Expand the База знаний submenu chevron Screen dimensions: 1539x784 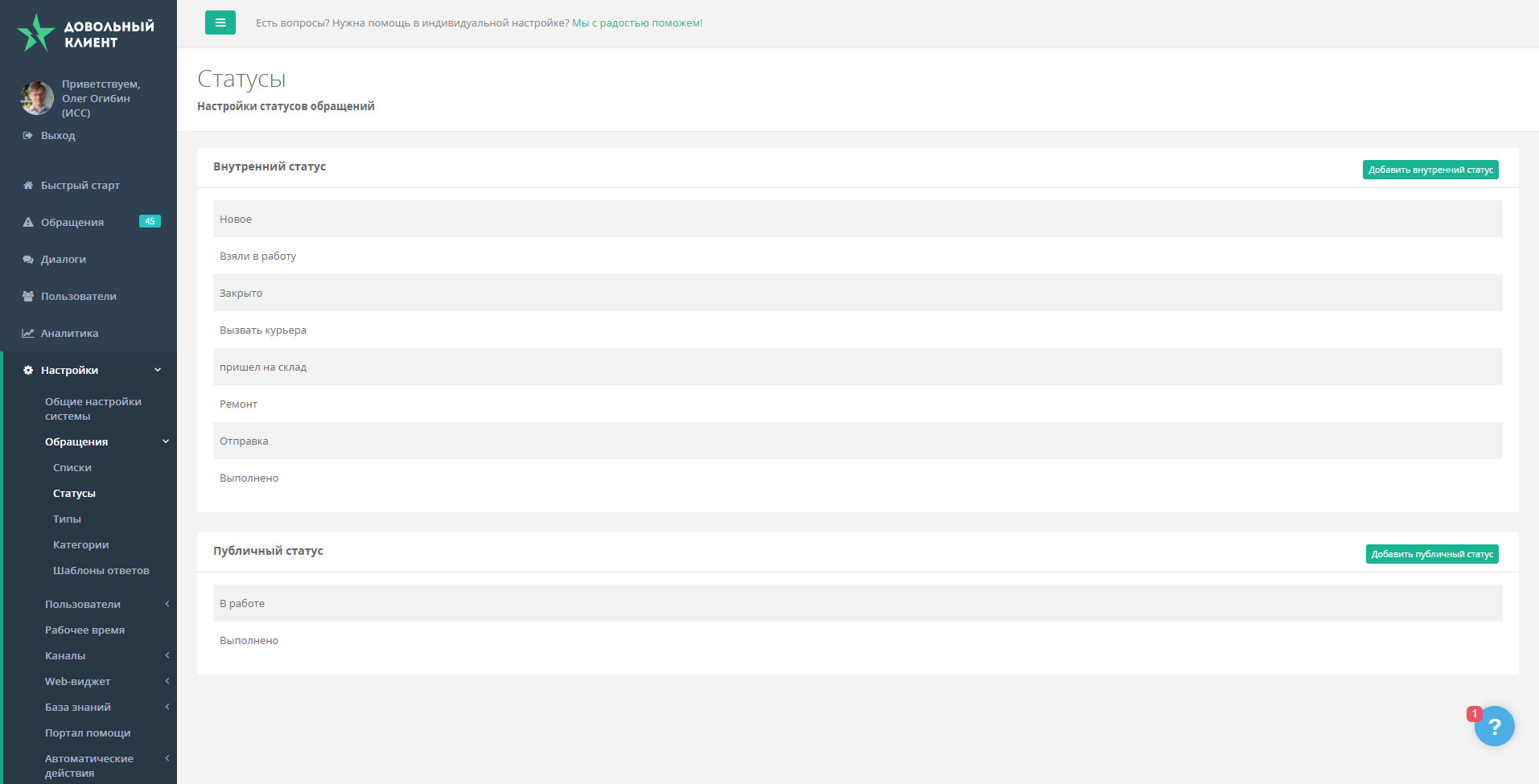(167, 707)
